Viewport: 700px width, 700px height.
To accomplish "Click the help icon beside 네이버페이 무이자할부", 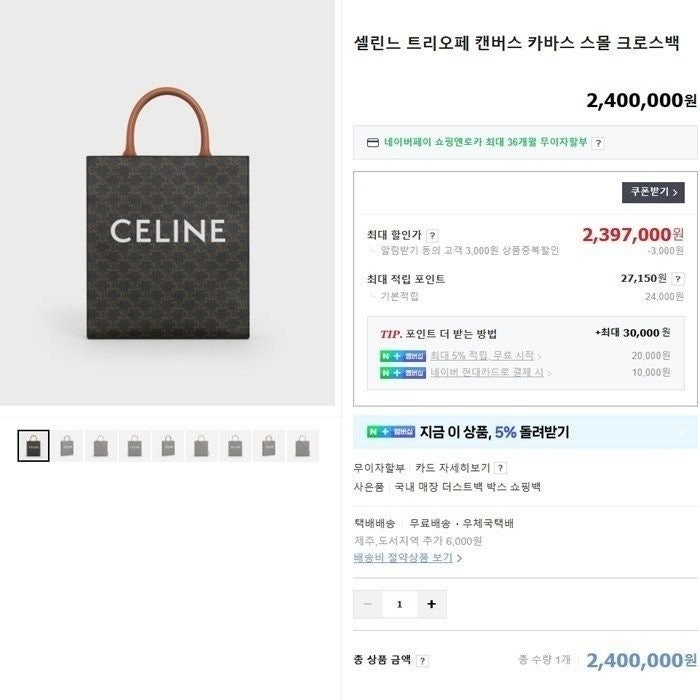I will coord(598,143).
